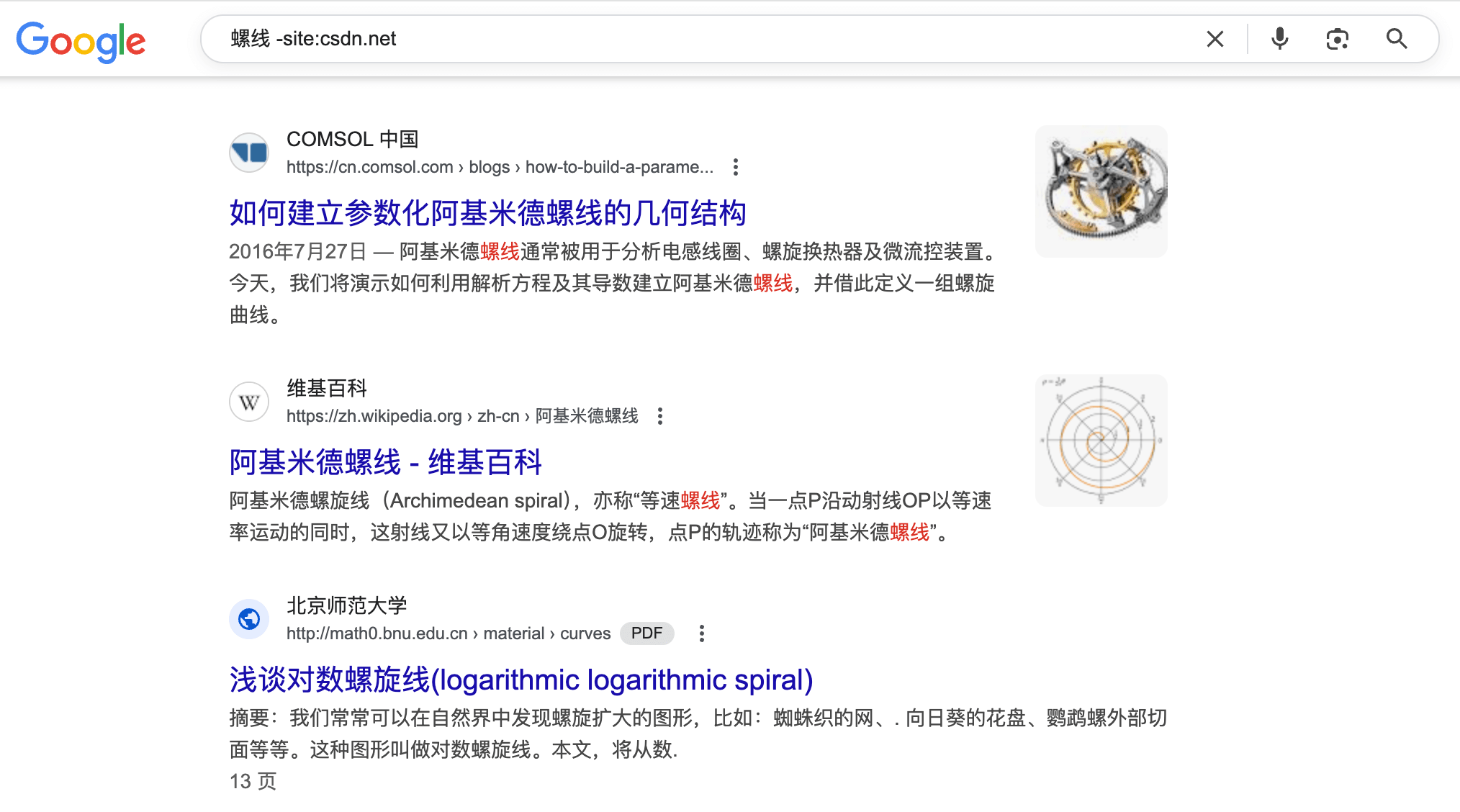Click the cn.comsol.com breadcrumb URL

tap(500, 167)
